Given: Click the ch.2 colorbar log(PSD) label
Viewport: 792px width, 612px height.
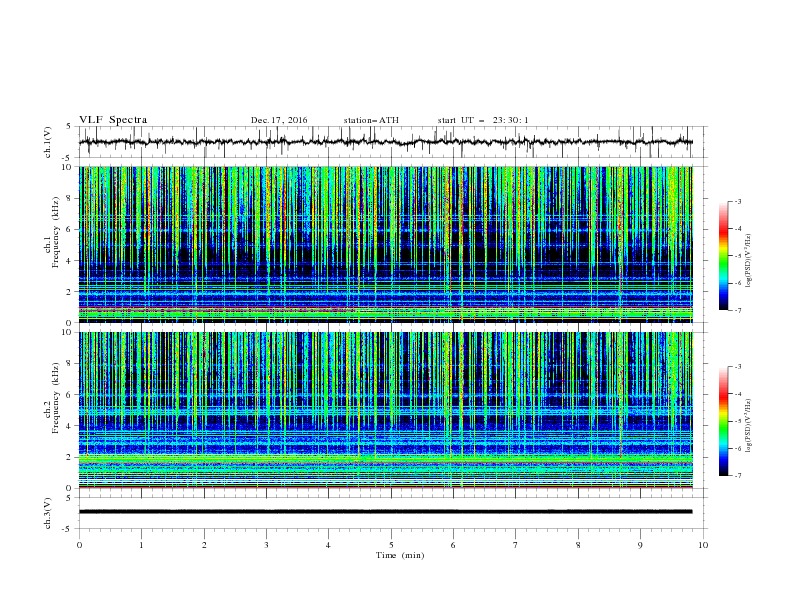Looking at the screenshot, I should click(748, 426).
